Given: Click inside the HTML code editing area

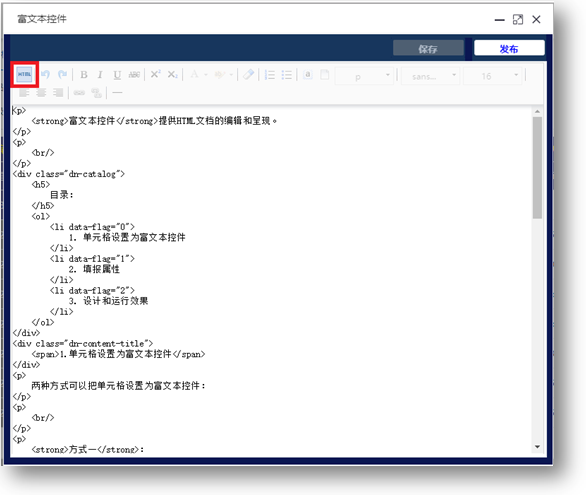Looking at the screenshot, I should [271, 280].
